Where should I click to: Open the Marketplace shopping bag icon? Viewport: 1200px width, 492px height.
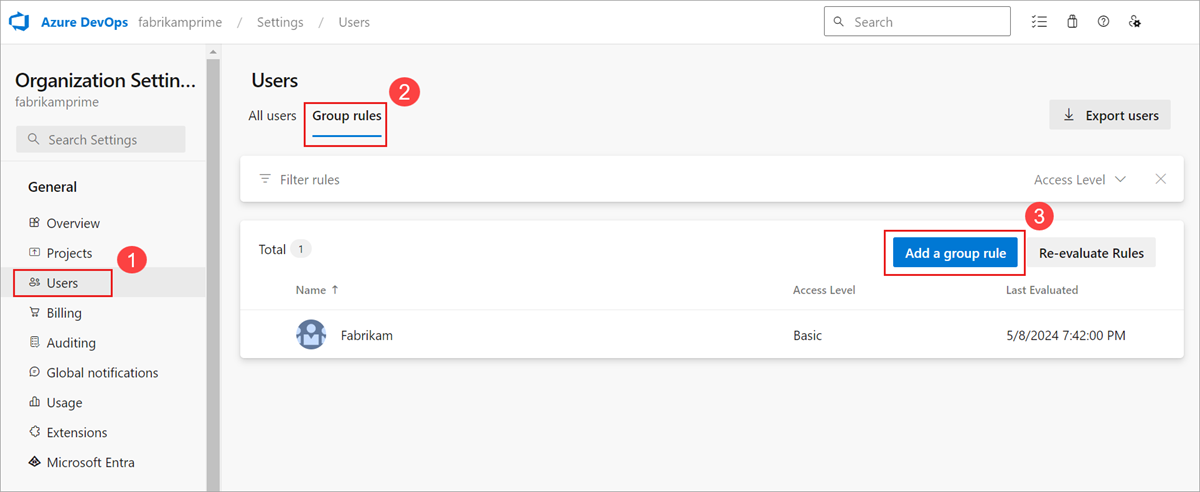1072,21
